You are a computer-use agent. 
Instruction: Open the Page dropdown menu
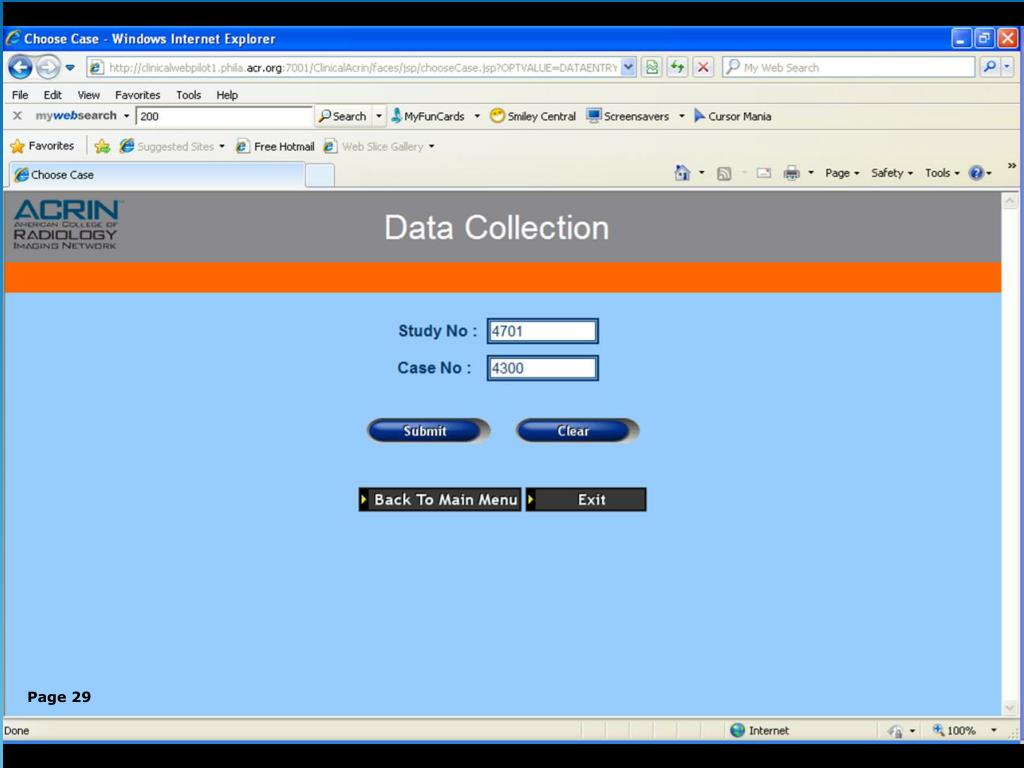(842, 173)
